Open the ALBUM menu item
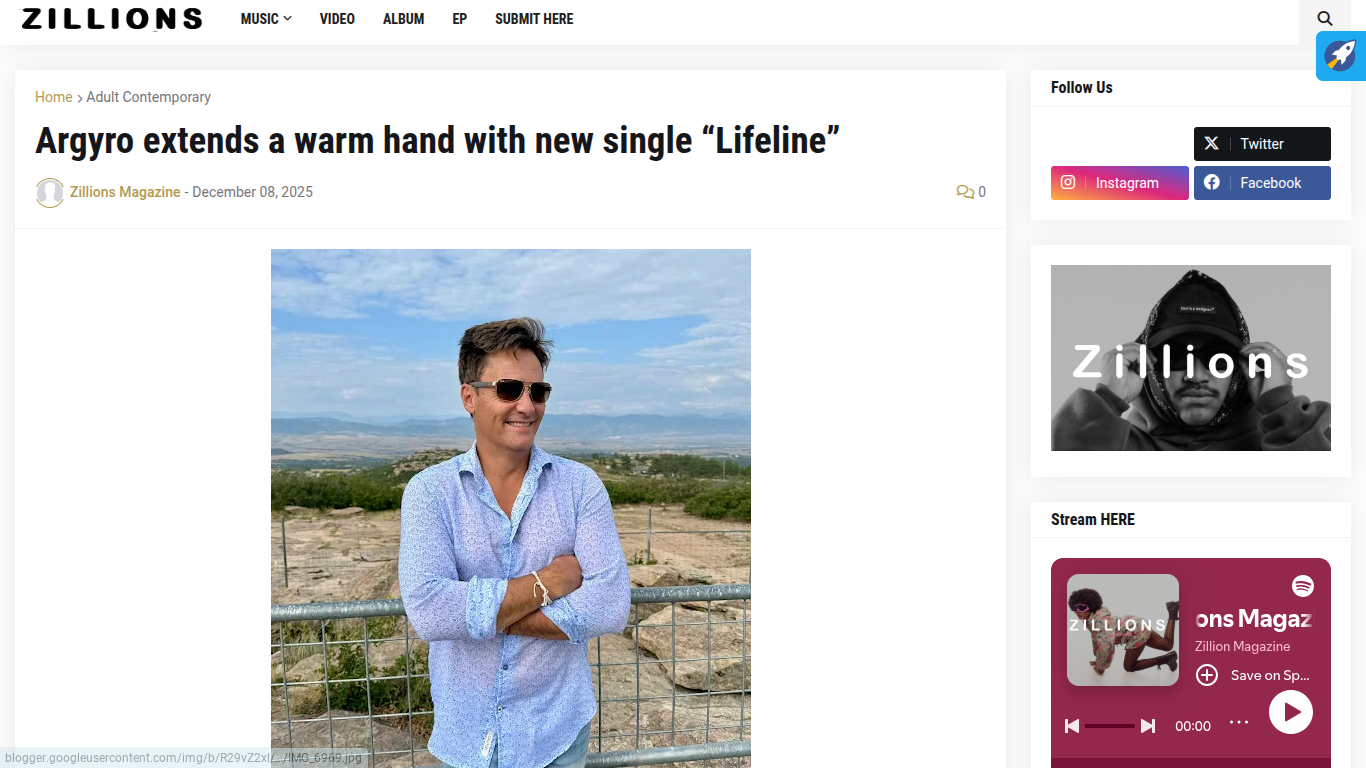Screen dimensions: 1366x768 pos(404,19)
